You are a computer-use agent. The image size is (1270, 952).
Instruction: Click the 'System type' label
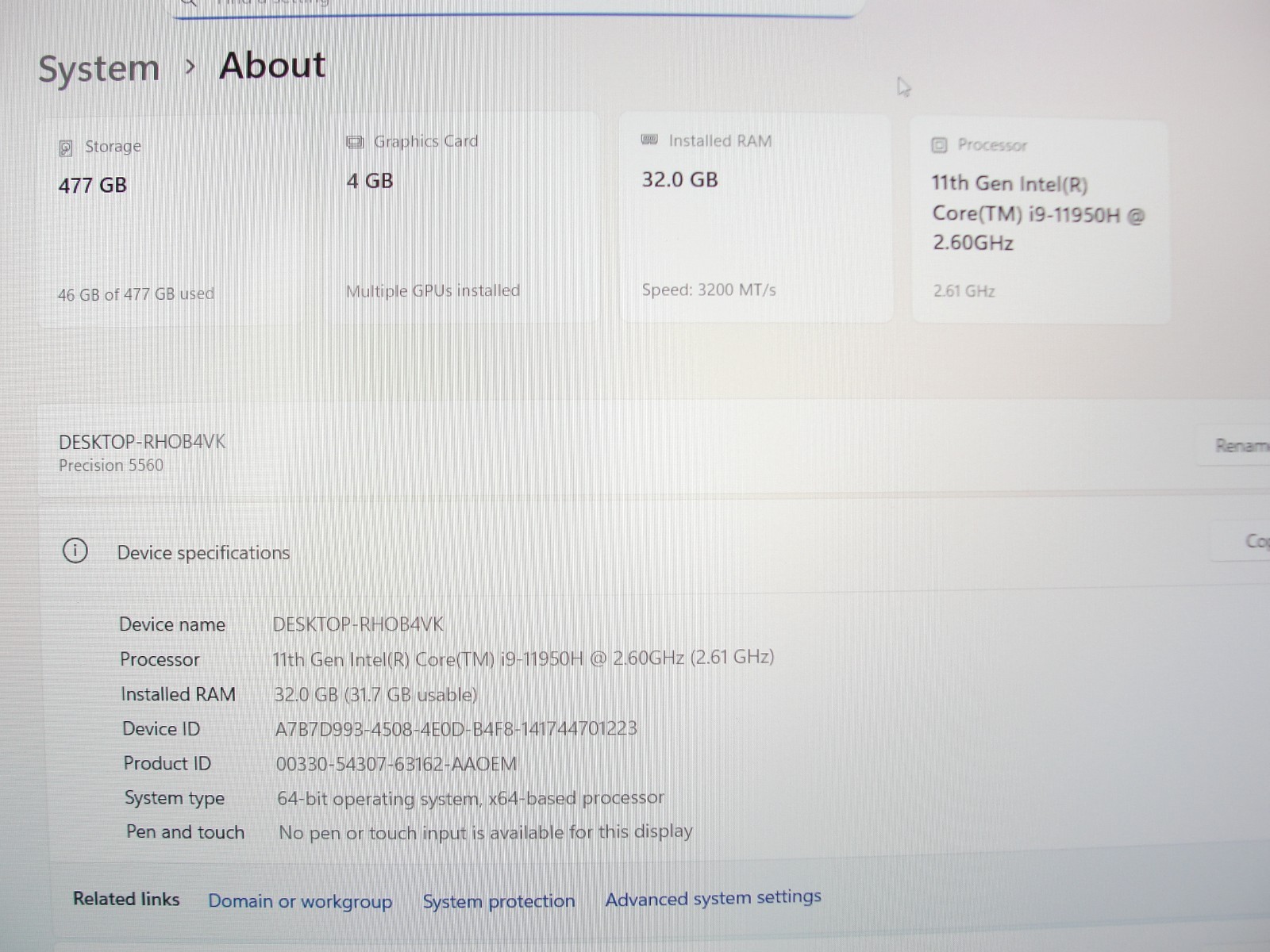point(175,799)
